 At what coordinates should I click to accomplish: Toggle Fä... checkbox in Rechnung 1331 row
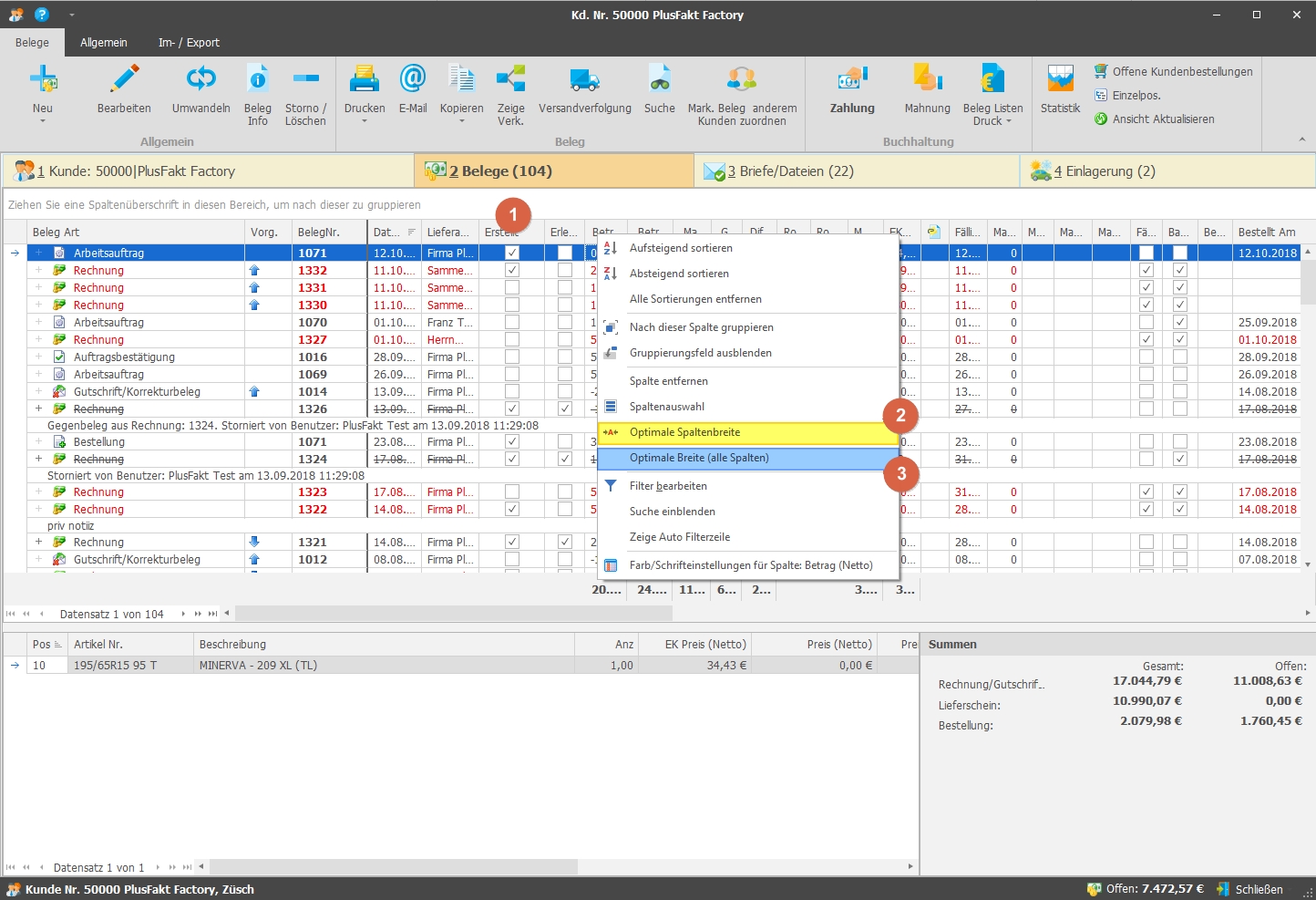[x=1146, y=287]
